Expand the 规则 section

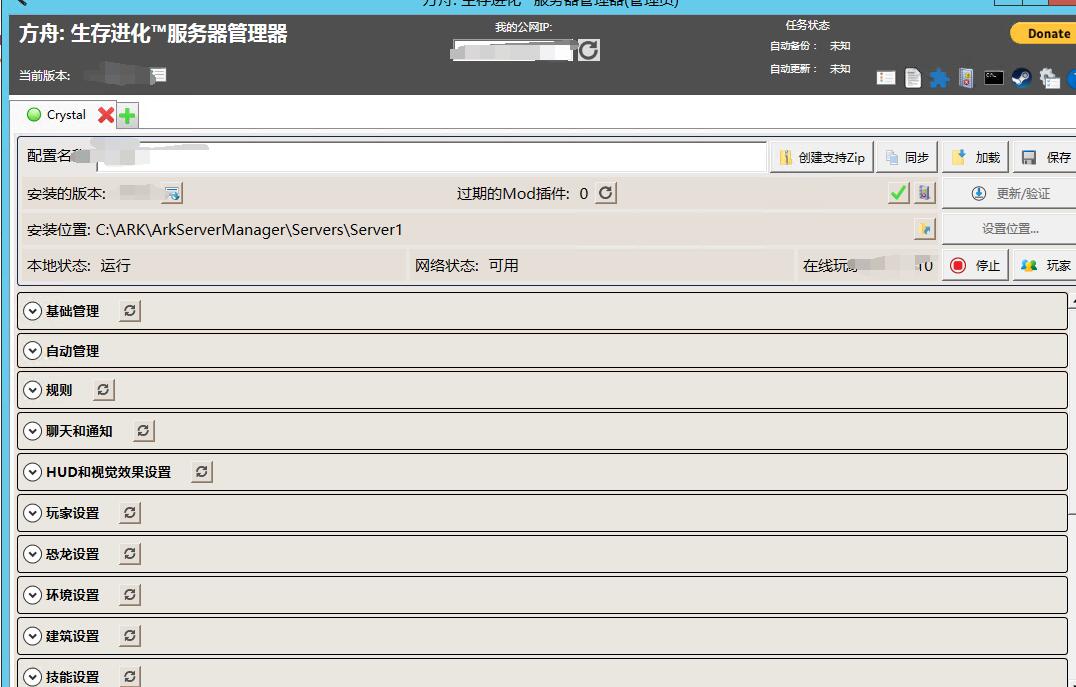pyautogui.click(x=32, y=390)
